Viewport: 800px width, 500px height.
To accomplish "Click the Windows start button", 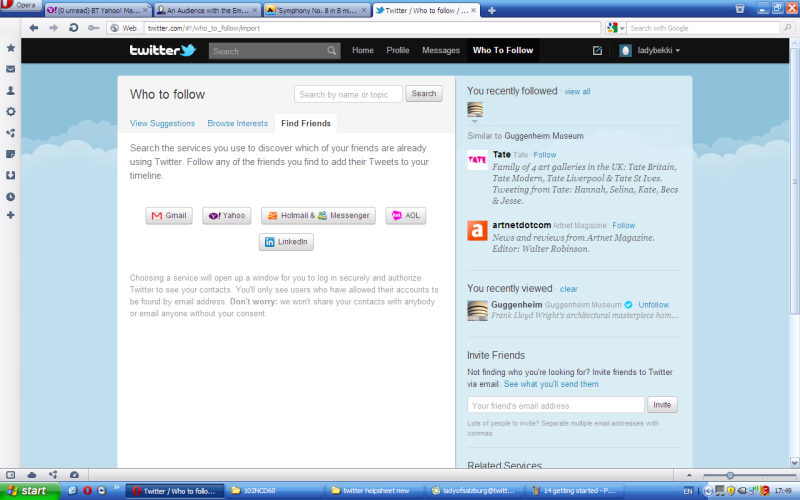I will coord(29,491).
